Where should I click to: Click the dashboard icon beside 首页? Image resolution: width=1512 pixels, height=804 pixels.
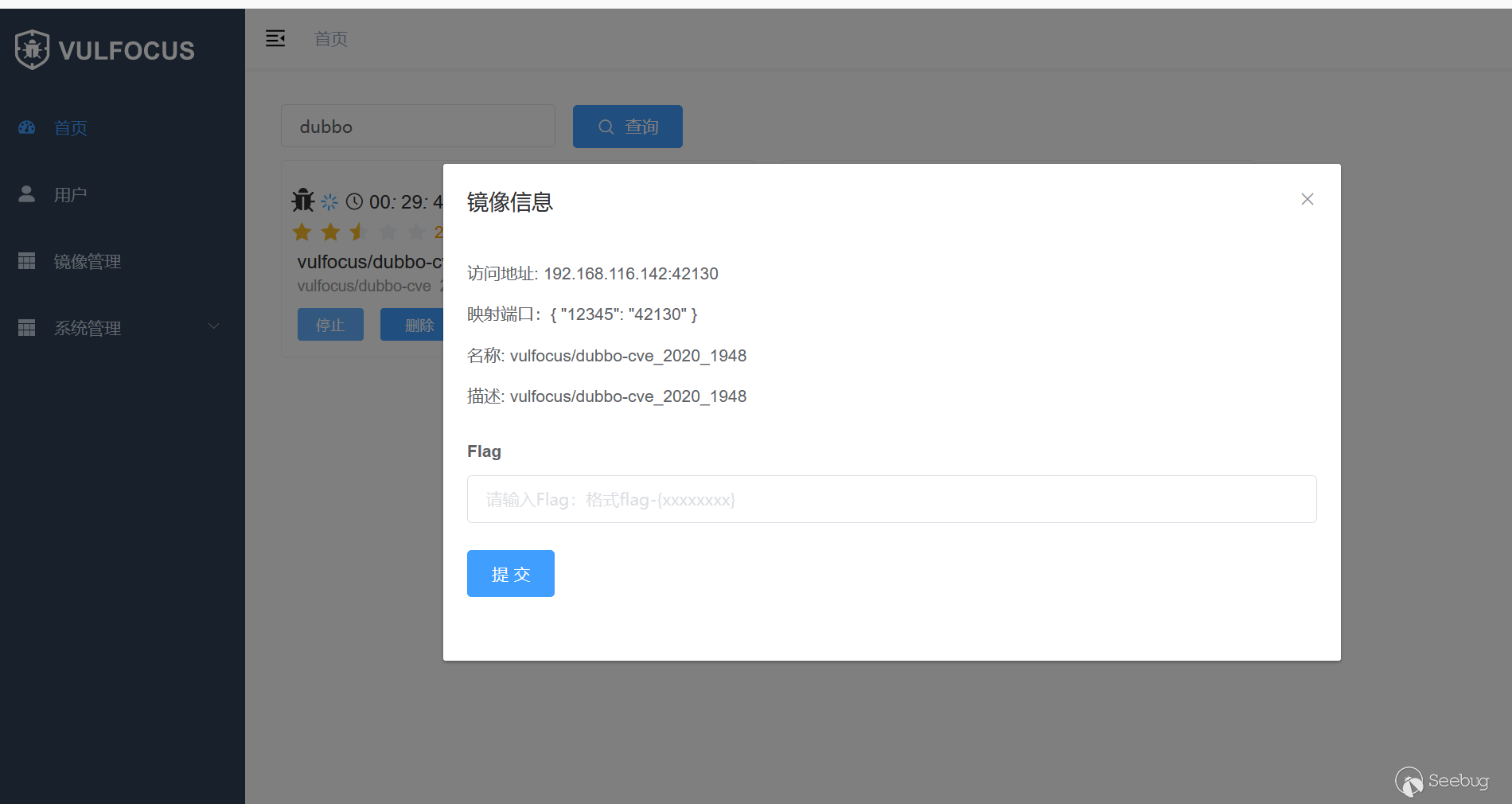[x=27, y=127]
